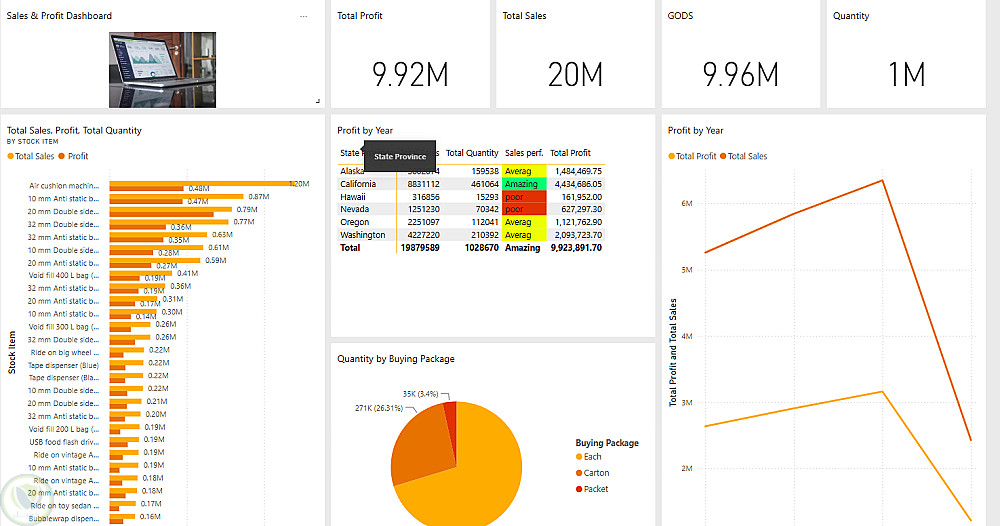Select Total Profit legend marker in line chart
The width and height of the screenshot is (1000, 526).
(x=672, y=156)
